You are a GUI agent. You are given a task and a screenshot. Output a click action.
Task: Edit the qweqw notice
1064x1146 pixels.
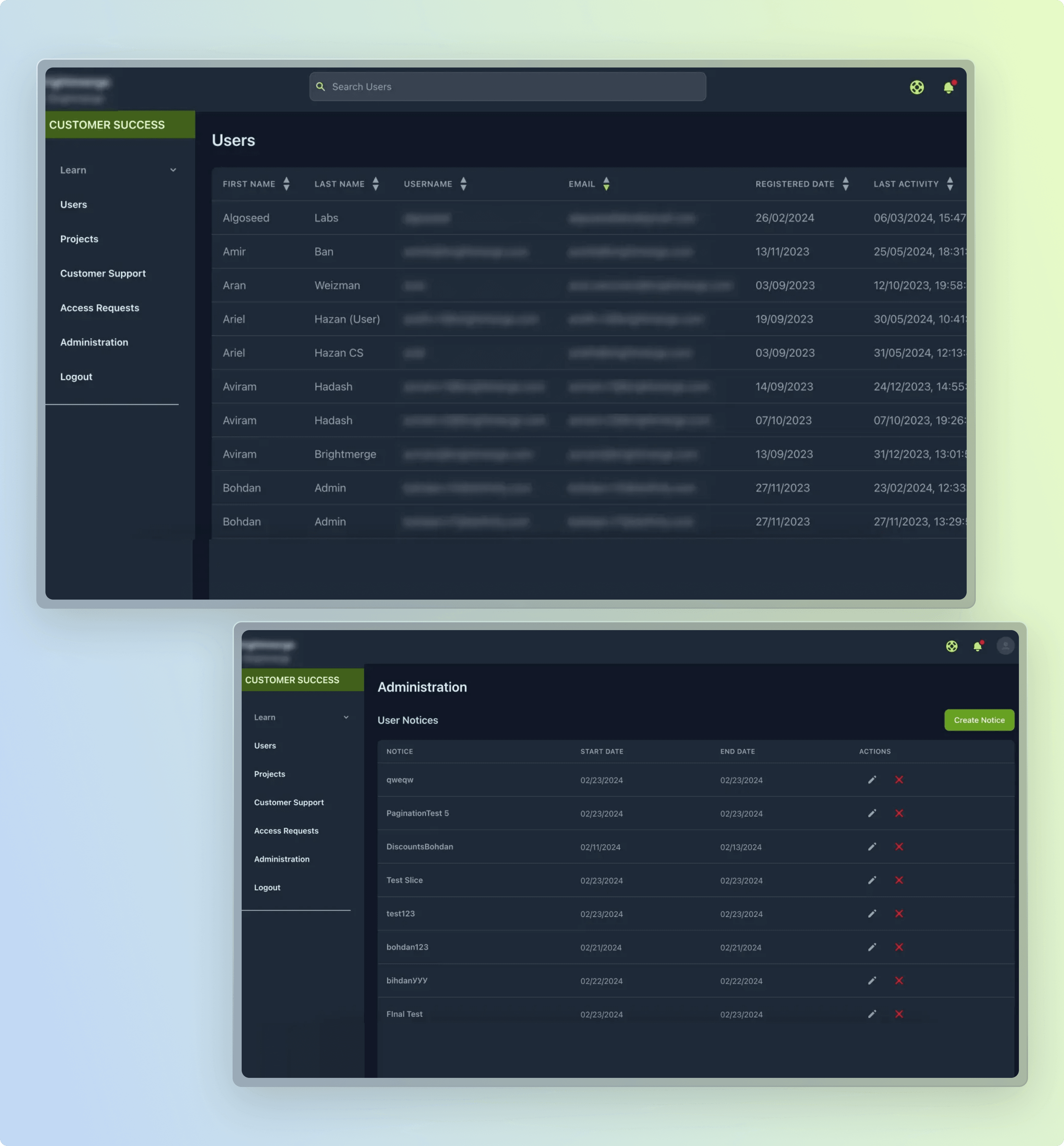click(872, 780)
